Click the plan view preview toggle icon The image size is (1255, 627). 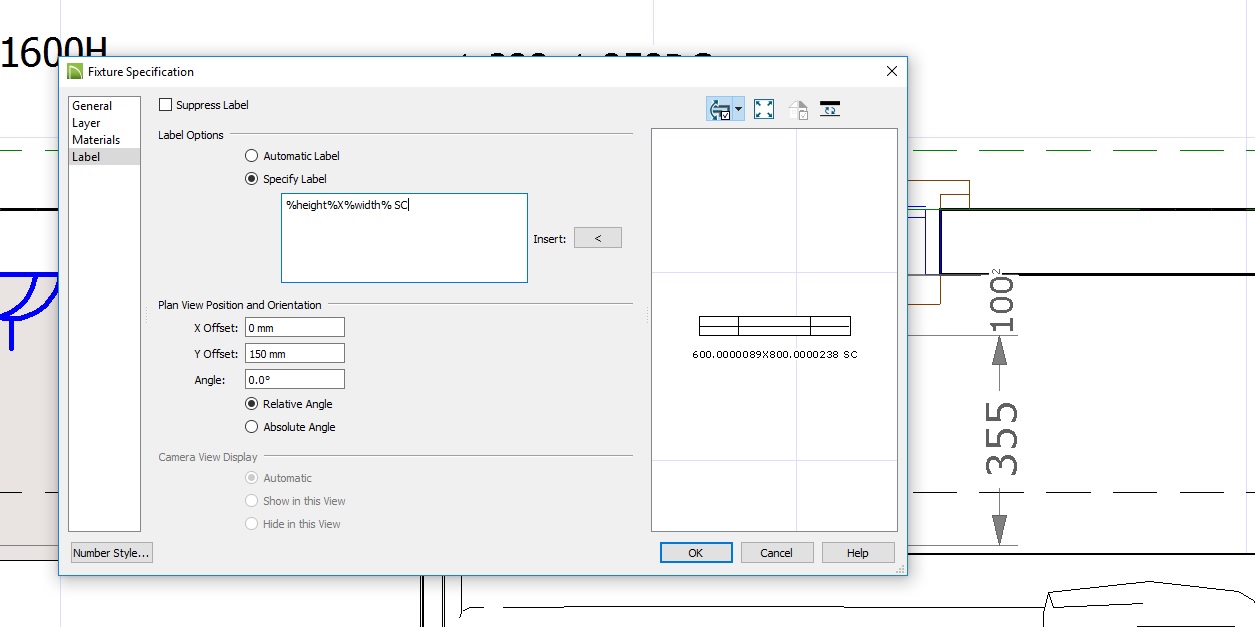718,110
